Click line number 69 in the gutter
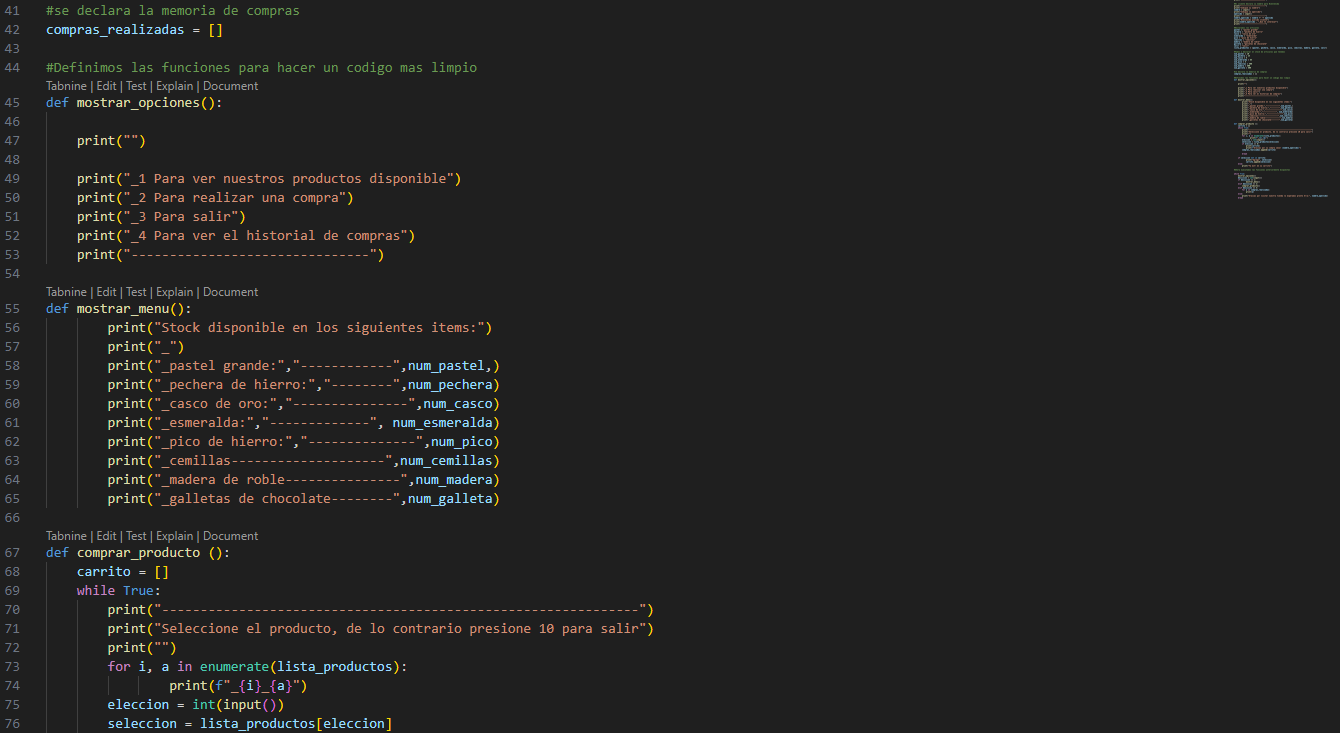 click(12, 590)
